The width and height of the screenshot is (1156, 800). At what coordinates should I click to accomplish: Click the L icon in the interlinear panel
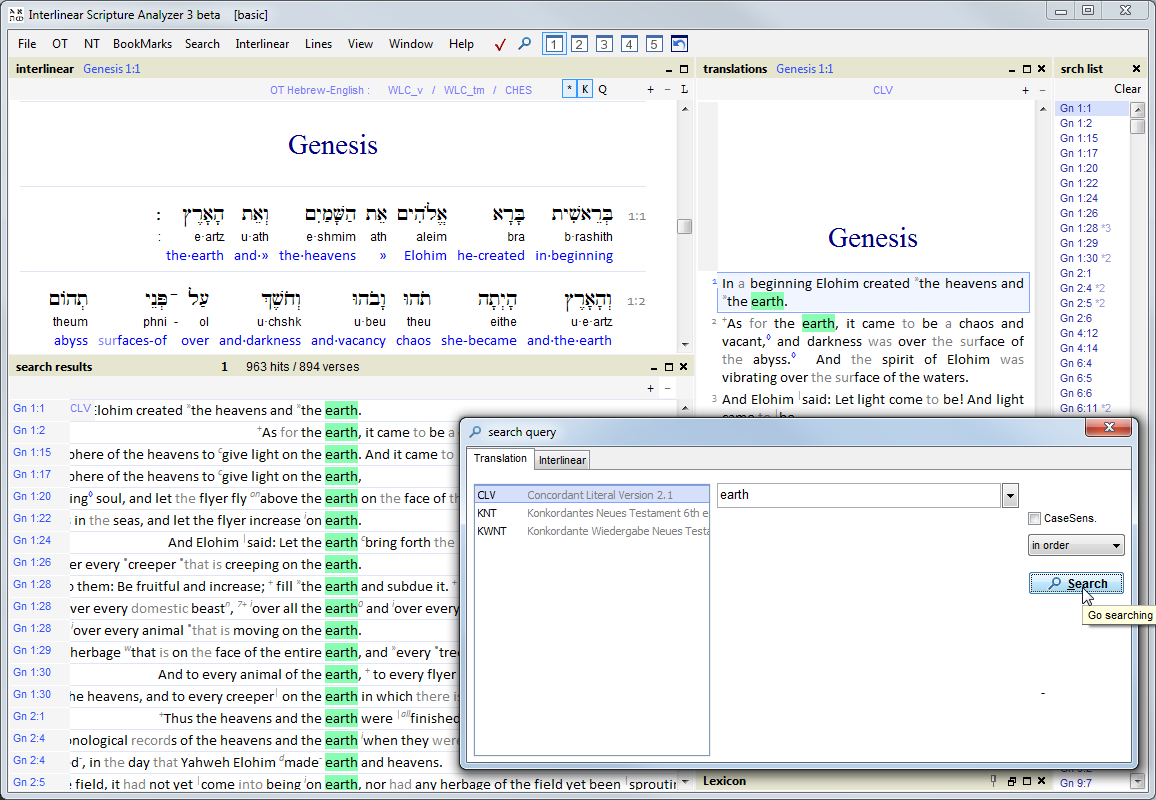[684, 90]
